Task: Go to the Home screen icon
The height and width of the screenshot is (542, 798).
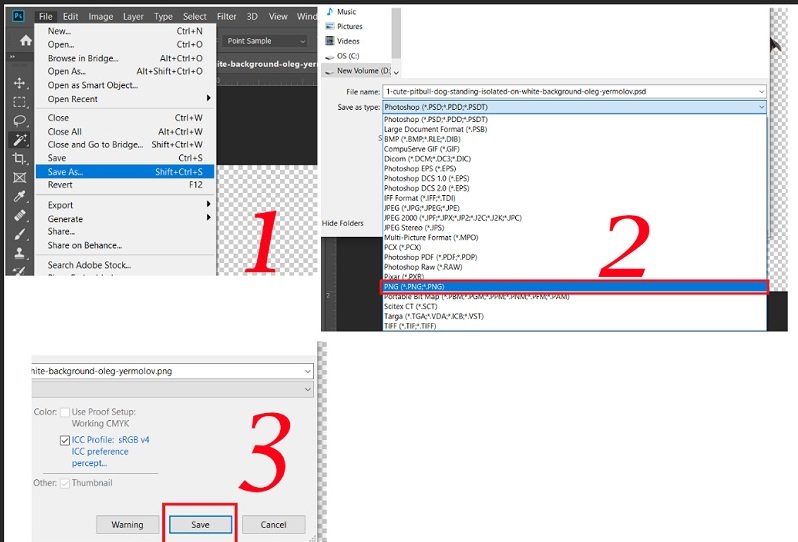Action: coord(25,41)
